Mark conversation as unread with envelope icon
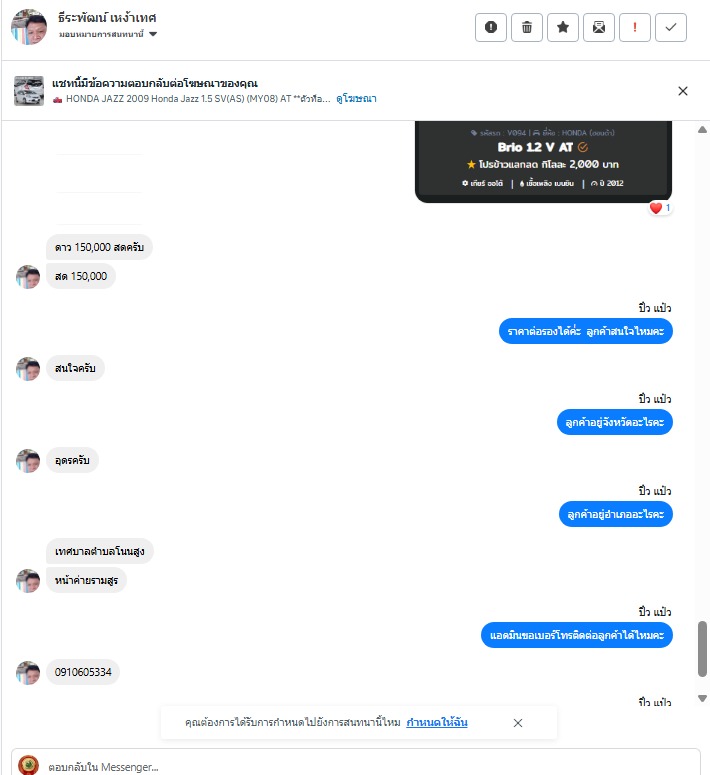 click(x=599, y=27)
